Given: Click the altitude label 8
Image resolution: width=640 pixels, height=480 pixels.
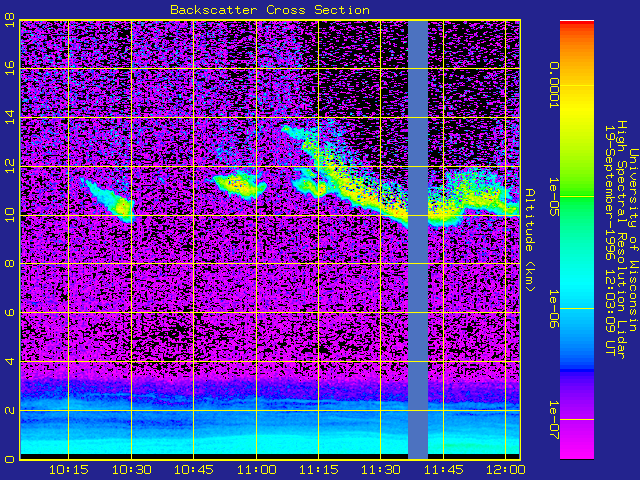Looking at the screenshot, I should [x=9, y=263].
